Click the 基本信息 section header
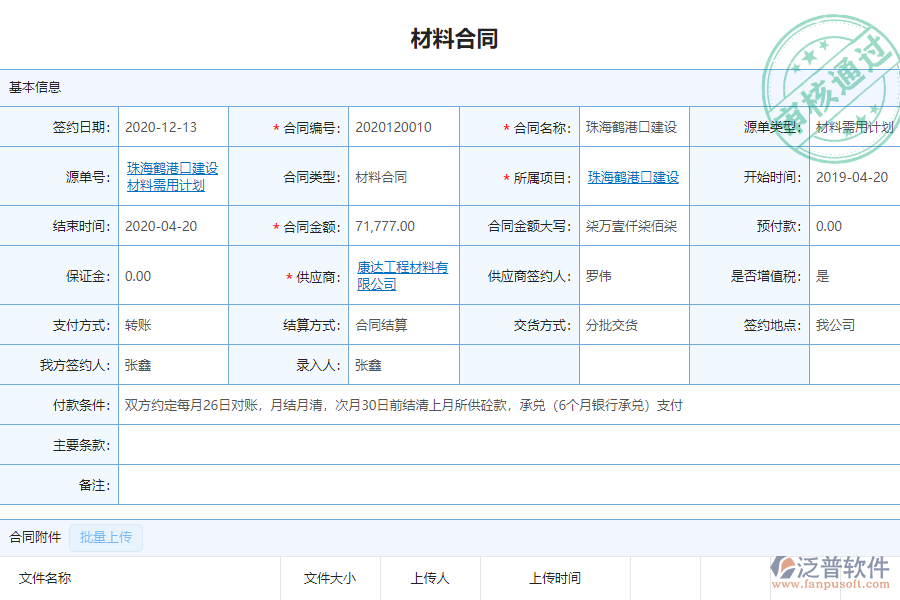This screenshot has height=600, width=900. pos(34,87)
